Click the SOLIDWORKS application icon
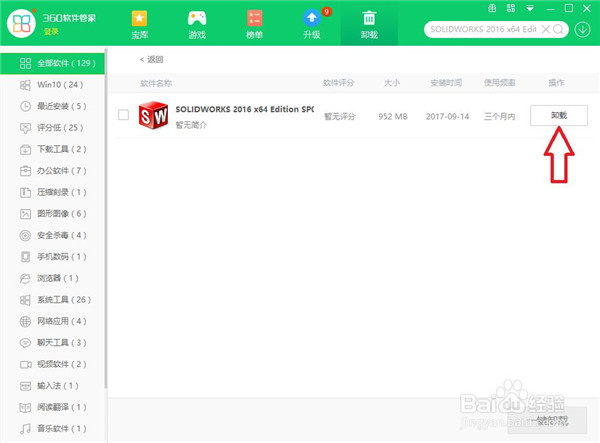600x443 pixels. (152, 115)
